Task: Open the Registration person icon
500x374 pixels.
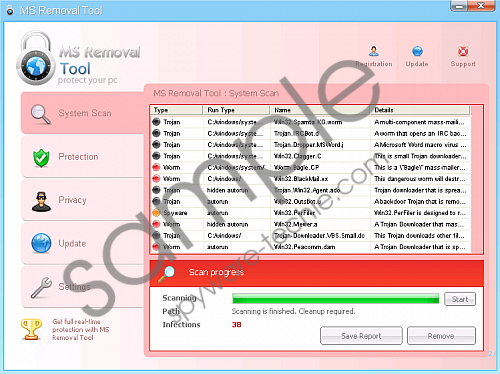Action: point(374,51)
